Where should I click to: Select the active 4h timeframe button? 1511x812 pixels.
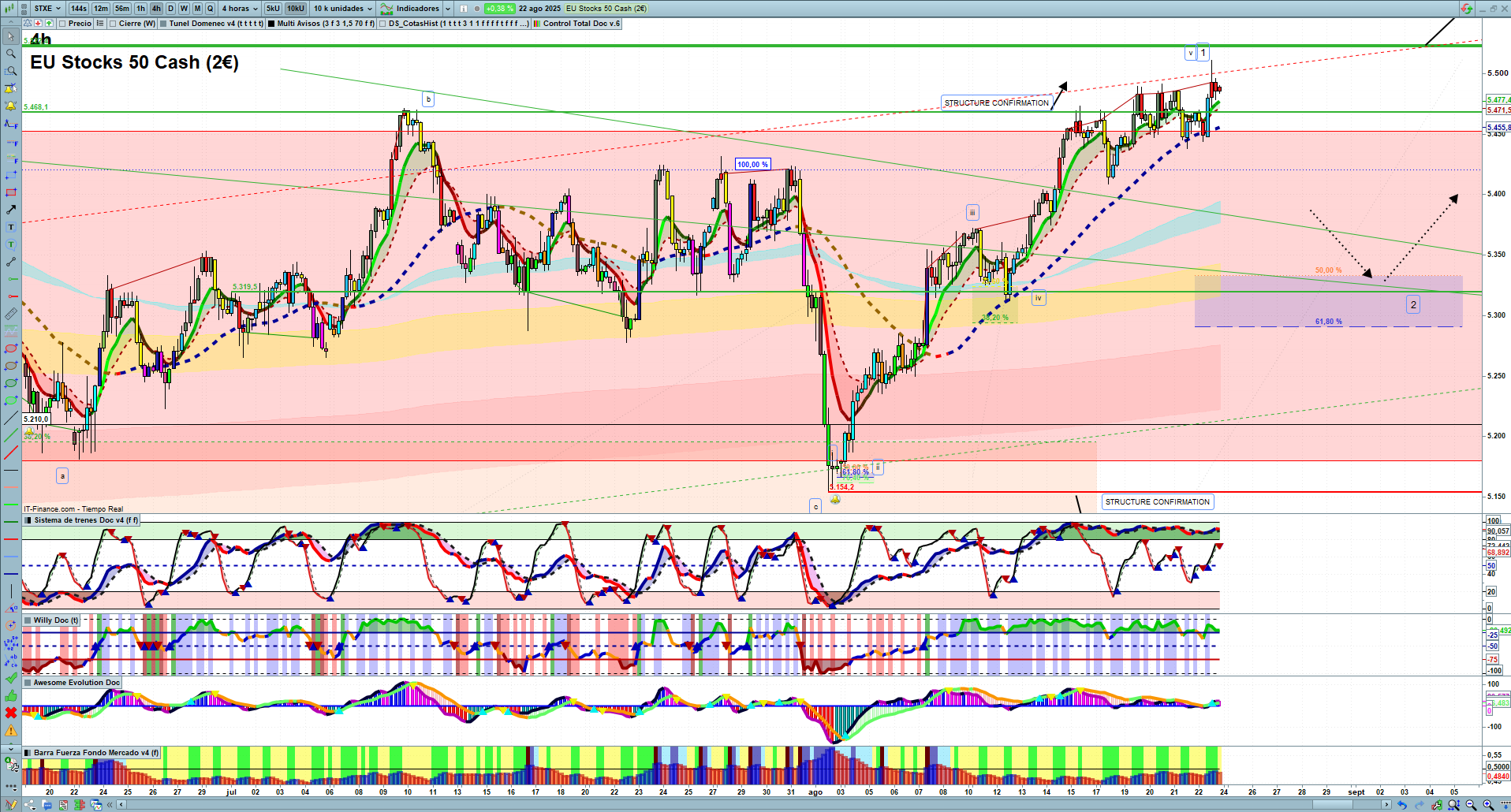pos(156,9)
